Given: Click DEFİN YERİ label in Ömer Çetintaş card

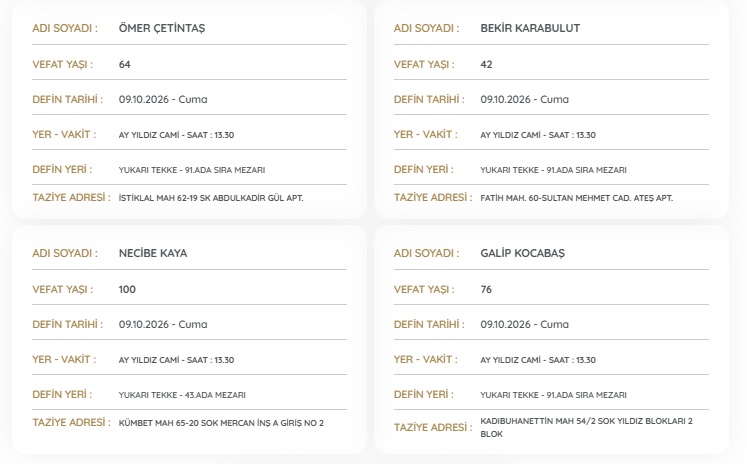Looking at the screenshot, I should [62, 170].
